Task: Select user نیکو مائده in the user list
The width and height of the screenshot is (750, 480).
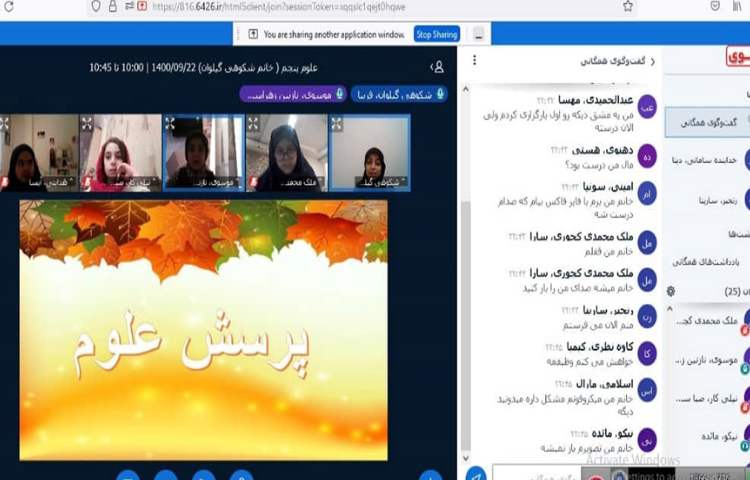Action: point(722,437)
